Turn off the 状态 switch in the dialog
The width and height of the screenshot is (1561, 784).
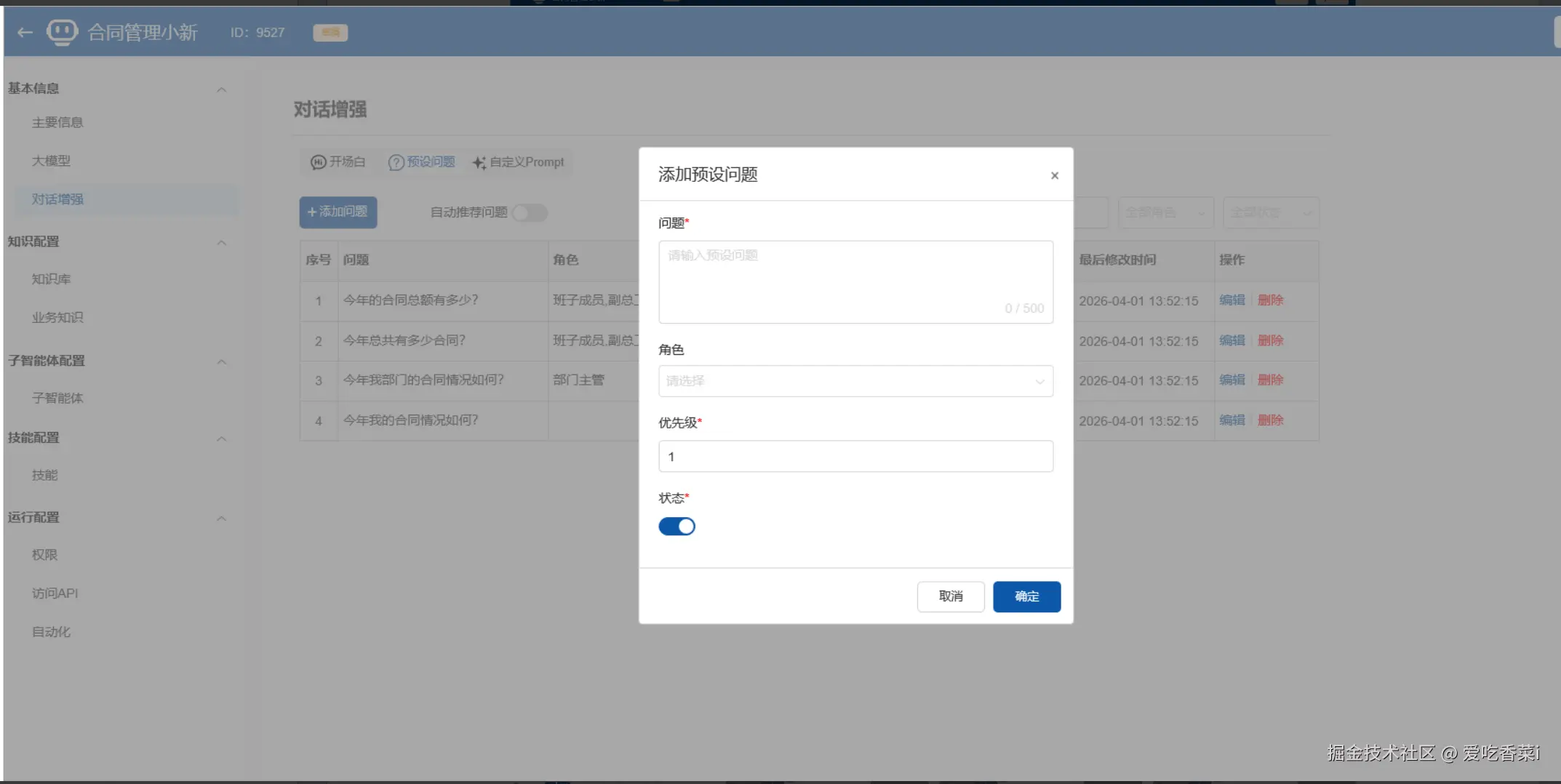(x=676, y=526)
